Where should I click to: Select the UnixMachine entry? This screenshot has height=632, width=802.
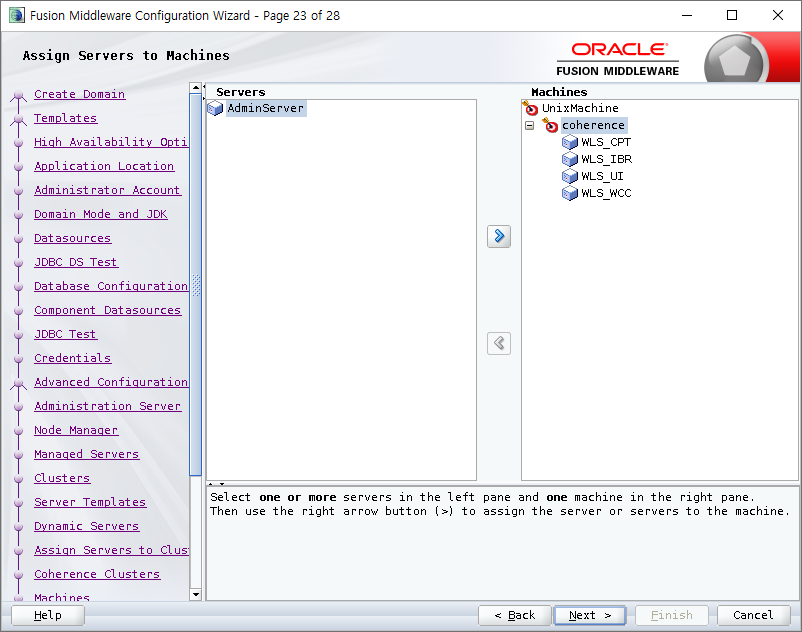click(x=580, y=108)
